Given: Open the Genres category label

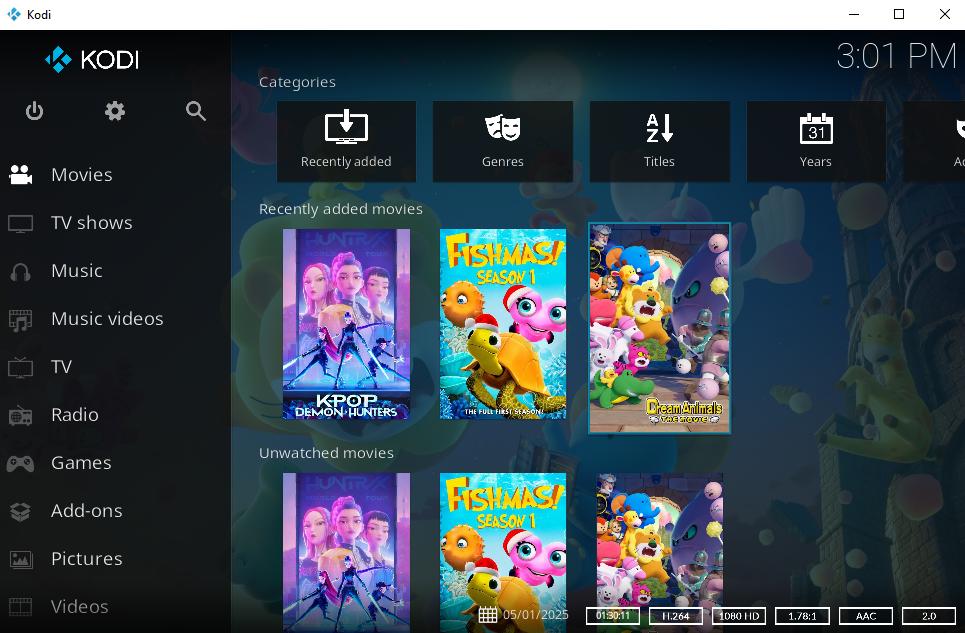Looking at the screenshot, I should coord(503,162).
